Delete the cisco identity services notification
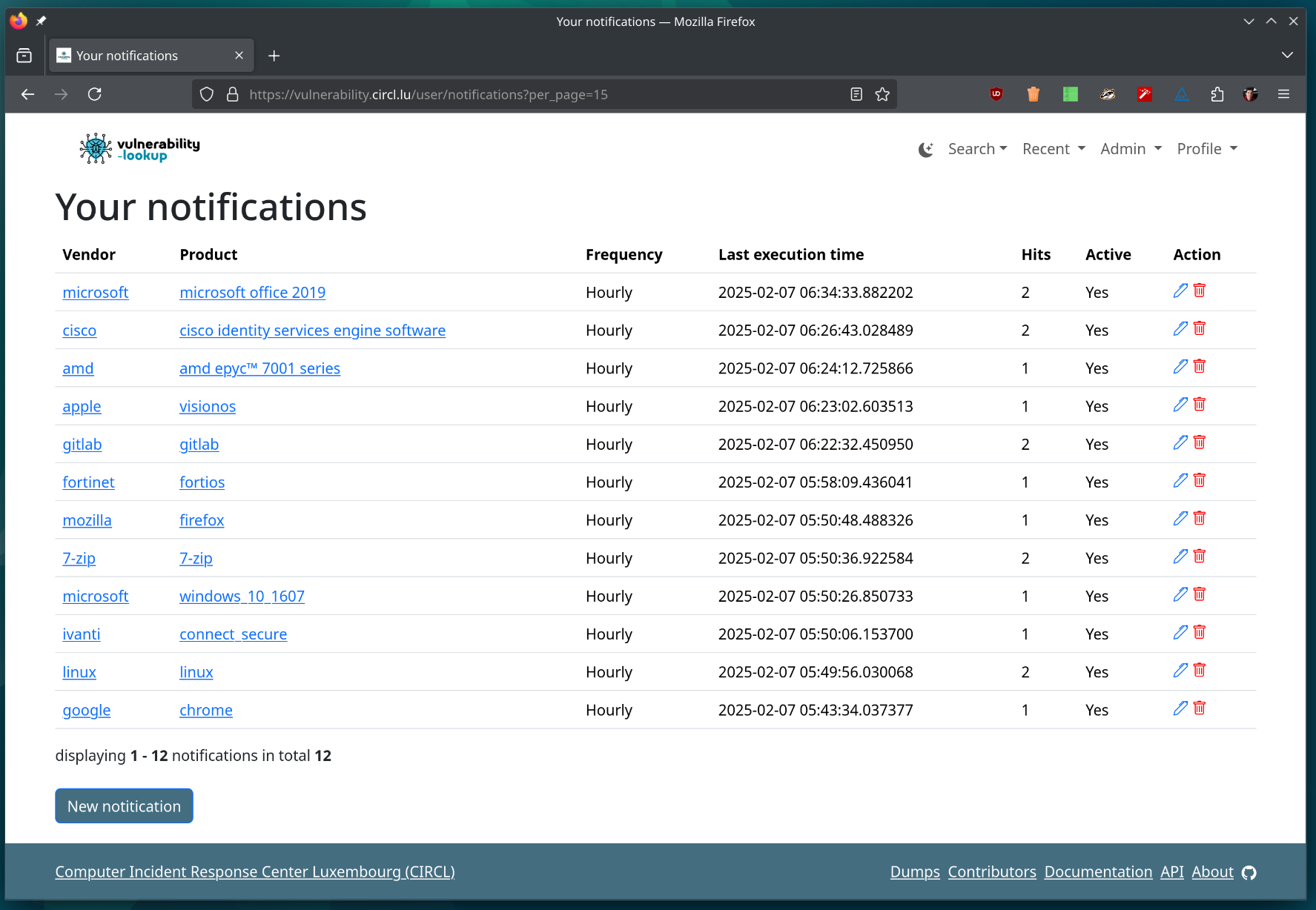This screenshot has height=910, width=1316. click(1200, 328)
